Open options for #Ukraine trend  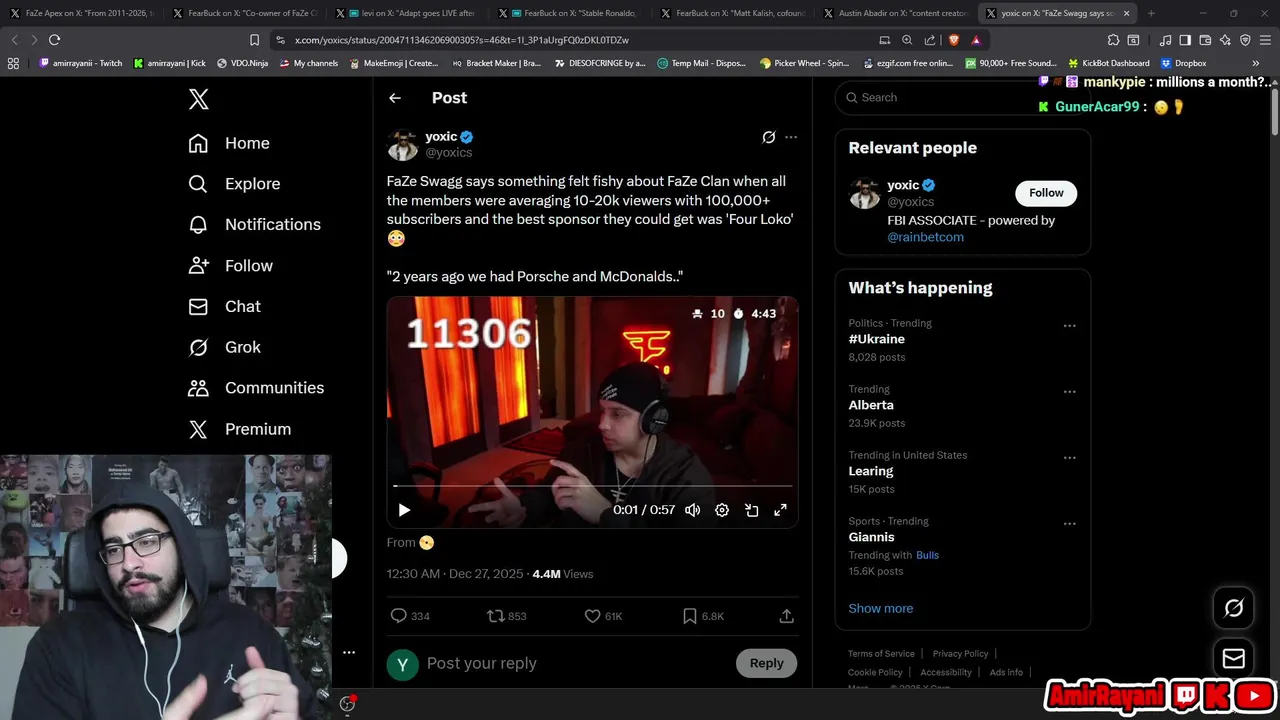point(1069,326)
